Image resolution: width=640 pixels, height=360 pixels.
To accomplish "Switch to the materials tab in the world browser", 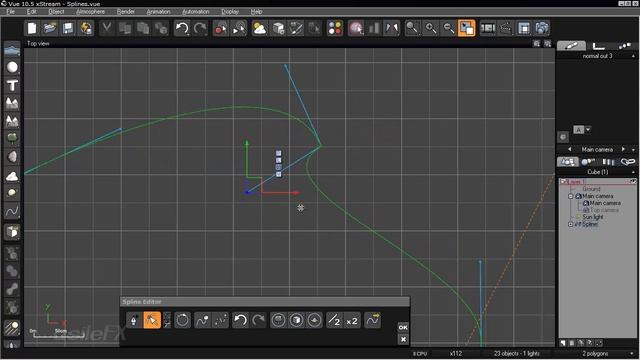I will point(588,162).
